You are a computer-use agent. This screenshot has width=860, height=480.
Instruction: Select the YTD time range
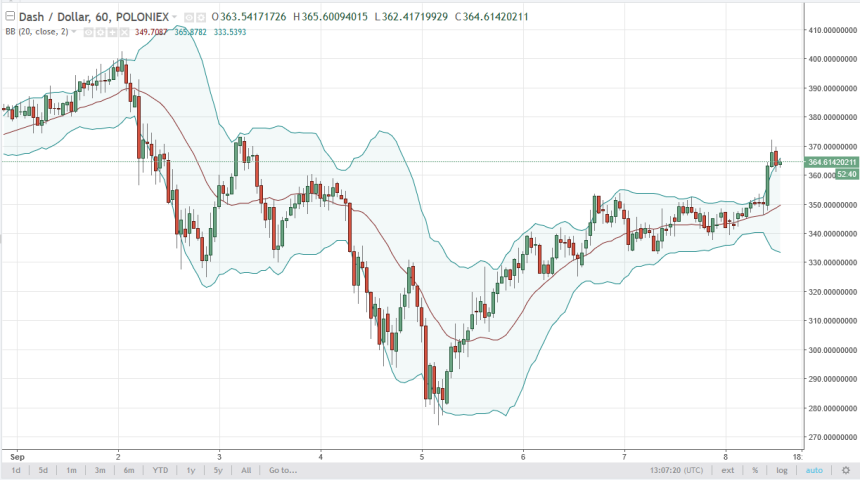pos(160,470)
